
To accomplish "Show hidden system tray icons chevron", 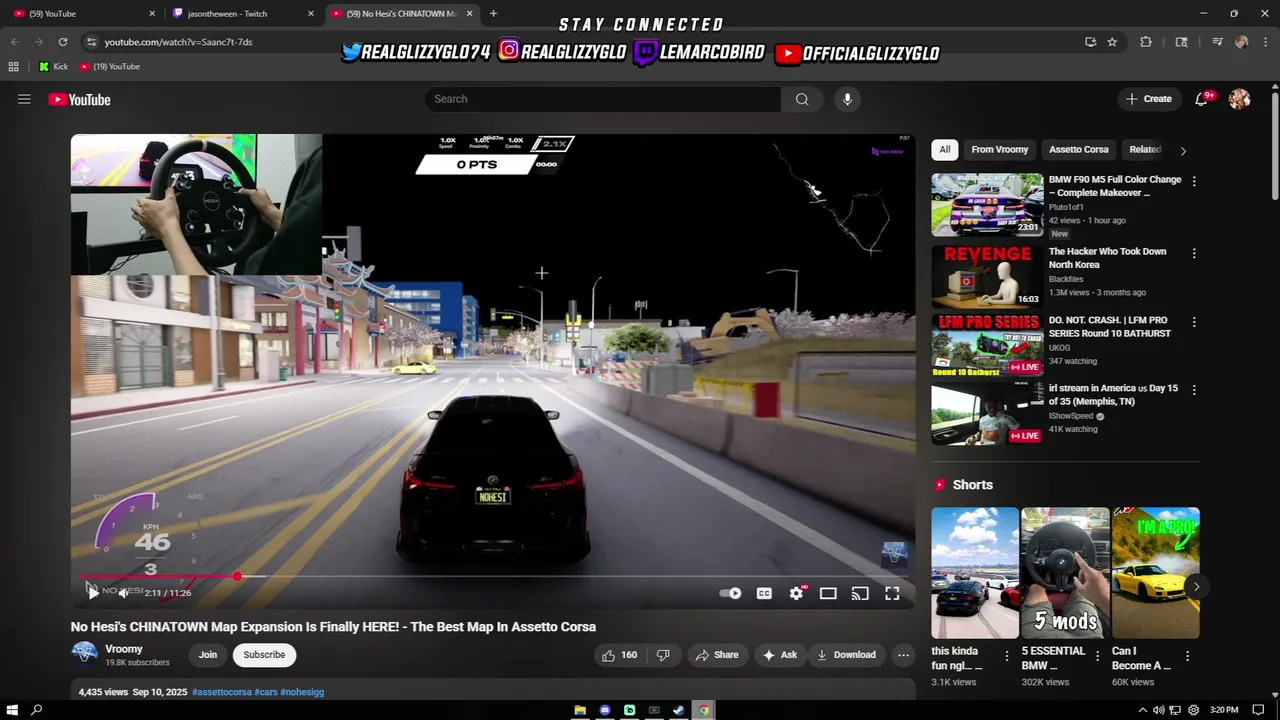I will 1143,710.
